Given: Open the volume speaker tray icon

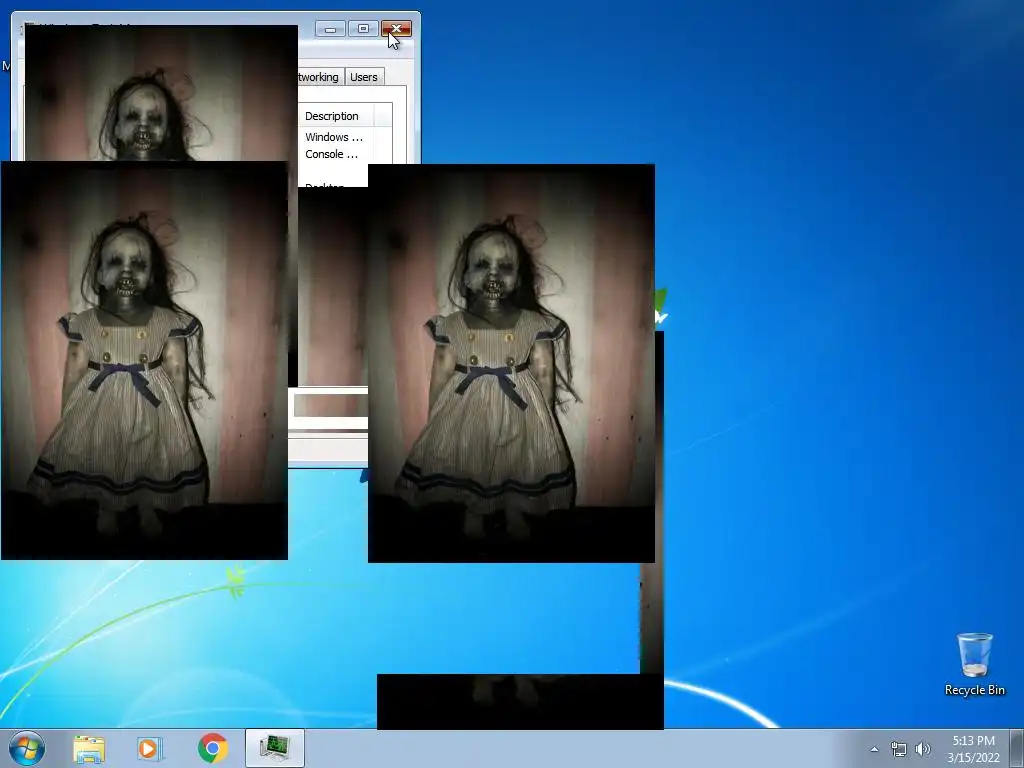Looking at the screenshot, I should (922, 749).
